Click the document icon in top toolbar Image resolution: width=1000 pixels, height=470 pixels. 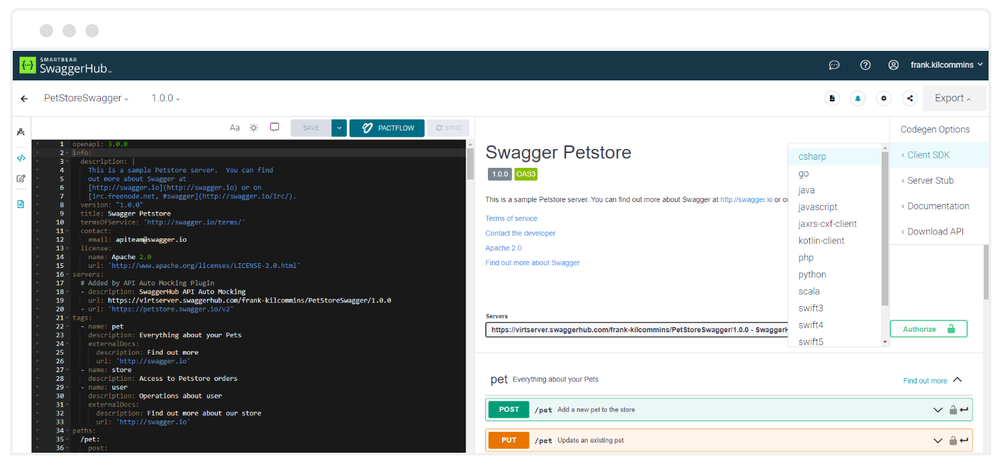(832, 98)
